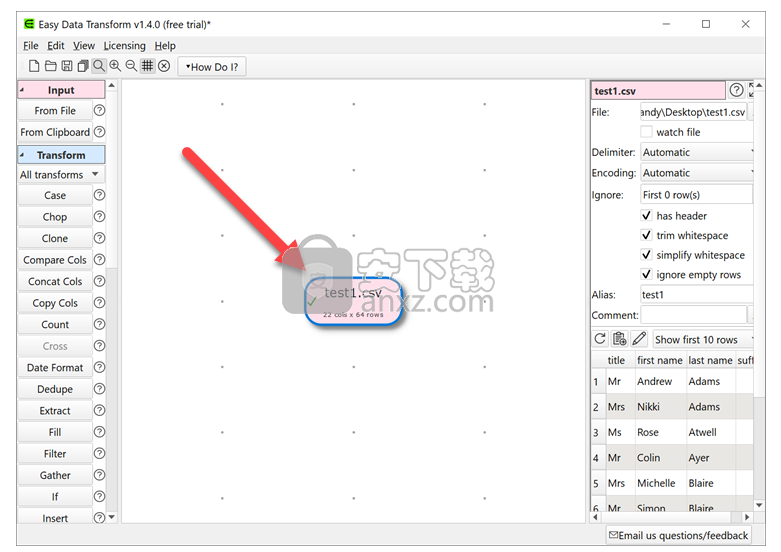Open the Help menu
781x552 pixels.
pyautogui.click(x=165, y=46)
